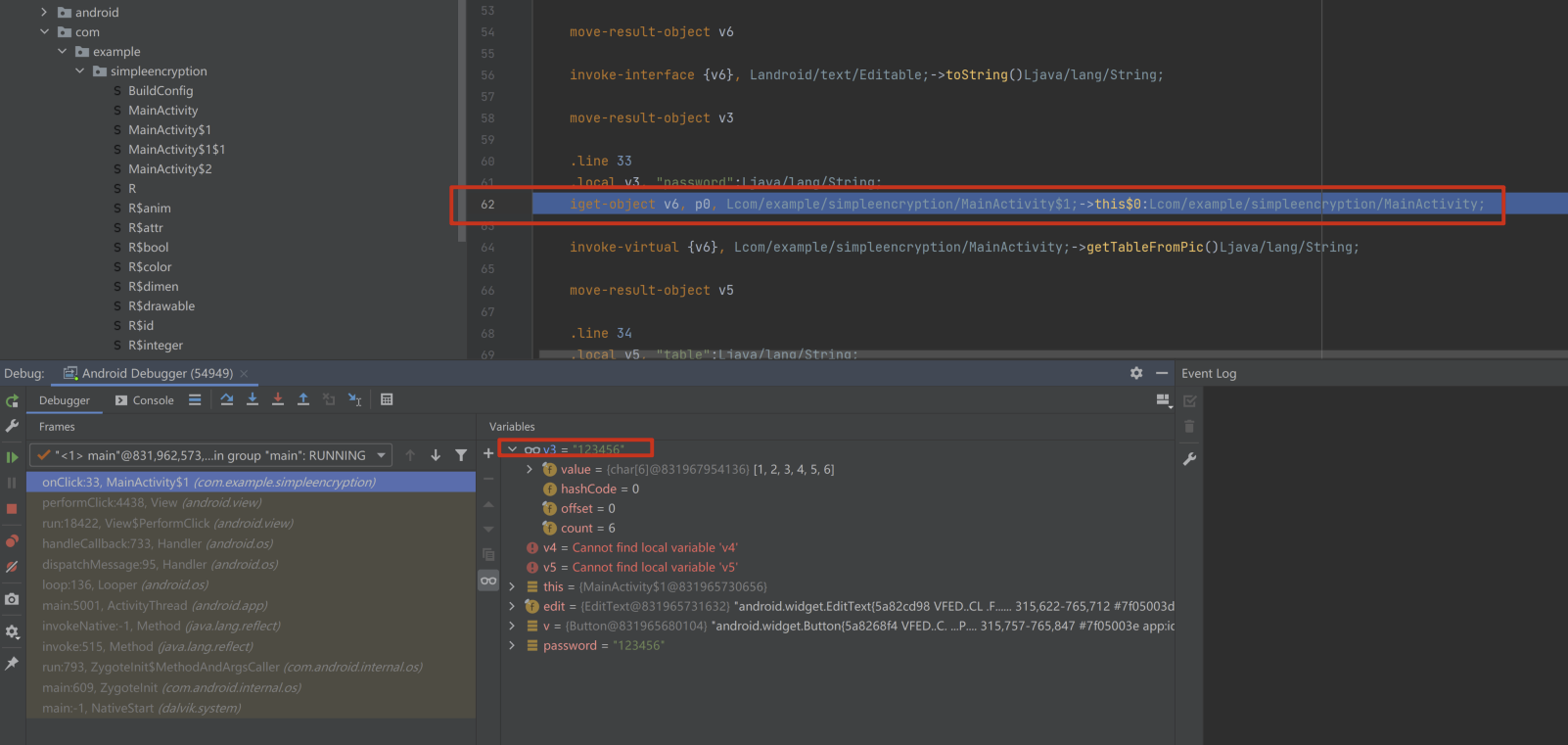Open BuildConfig file in project tree
1568x745 pixels.
(x=161, y=90)
